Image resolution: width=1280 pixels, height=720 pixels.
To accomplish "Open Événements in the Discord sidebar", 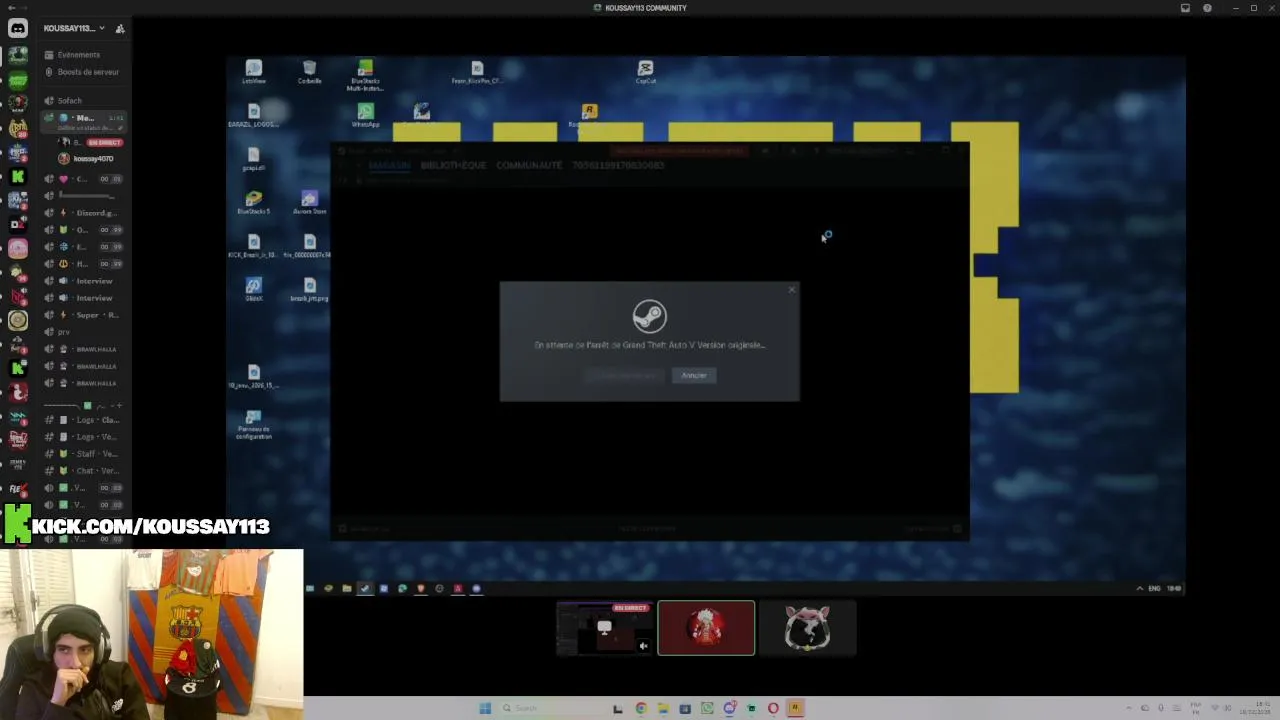I will pos(85,55).
